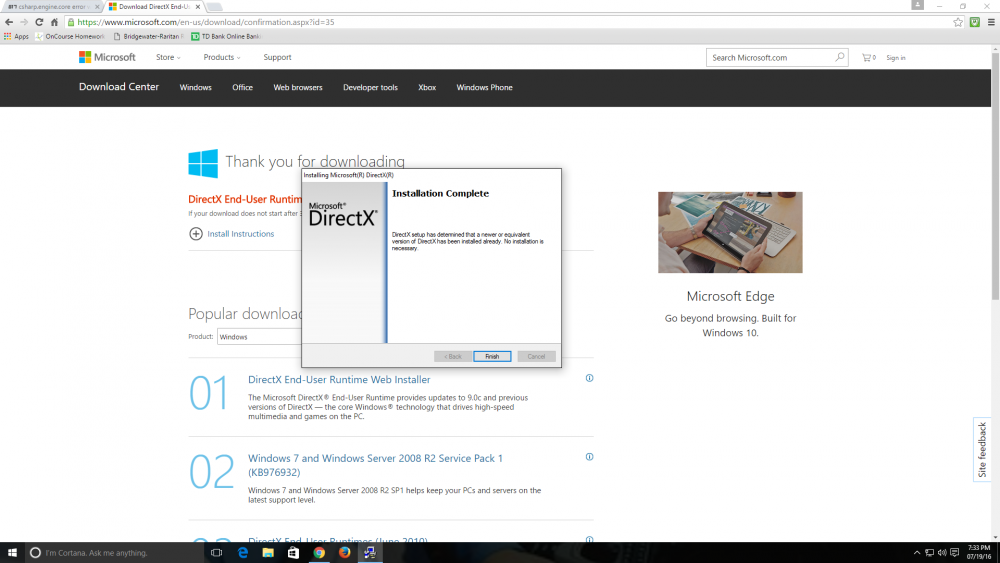
Task: Click the Search Microsoft.com input field
Action: coord(770,57)
